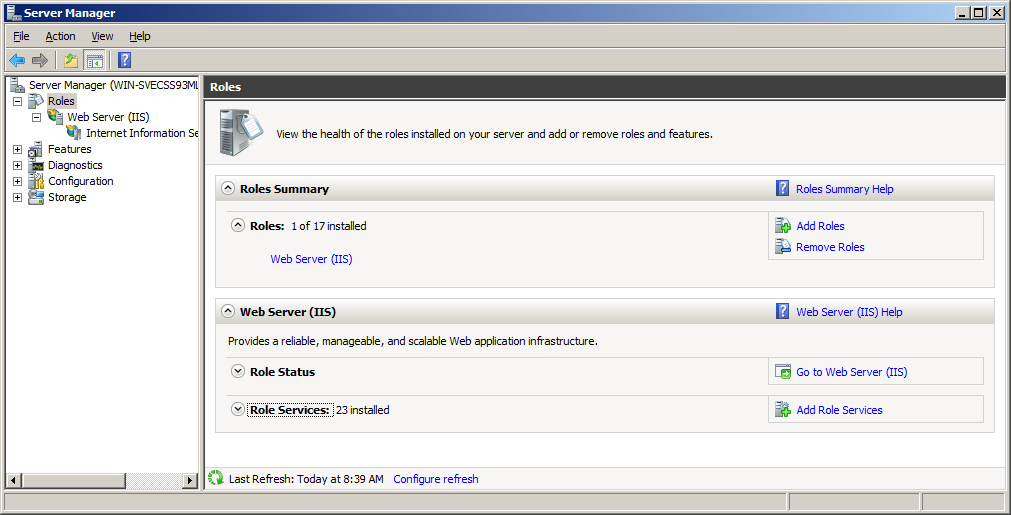Click the Server Manager title bar icon
Screen dimensions: 1011x515
point(13,12)
